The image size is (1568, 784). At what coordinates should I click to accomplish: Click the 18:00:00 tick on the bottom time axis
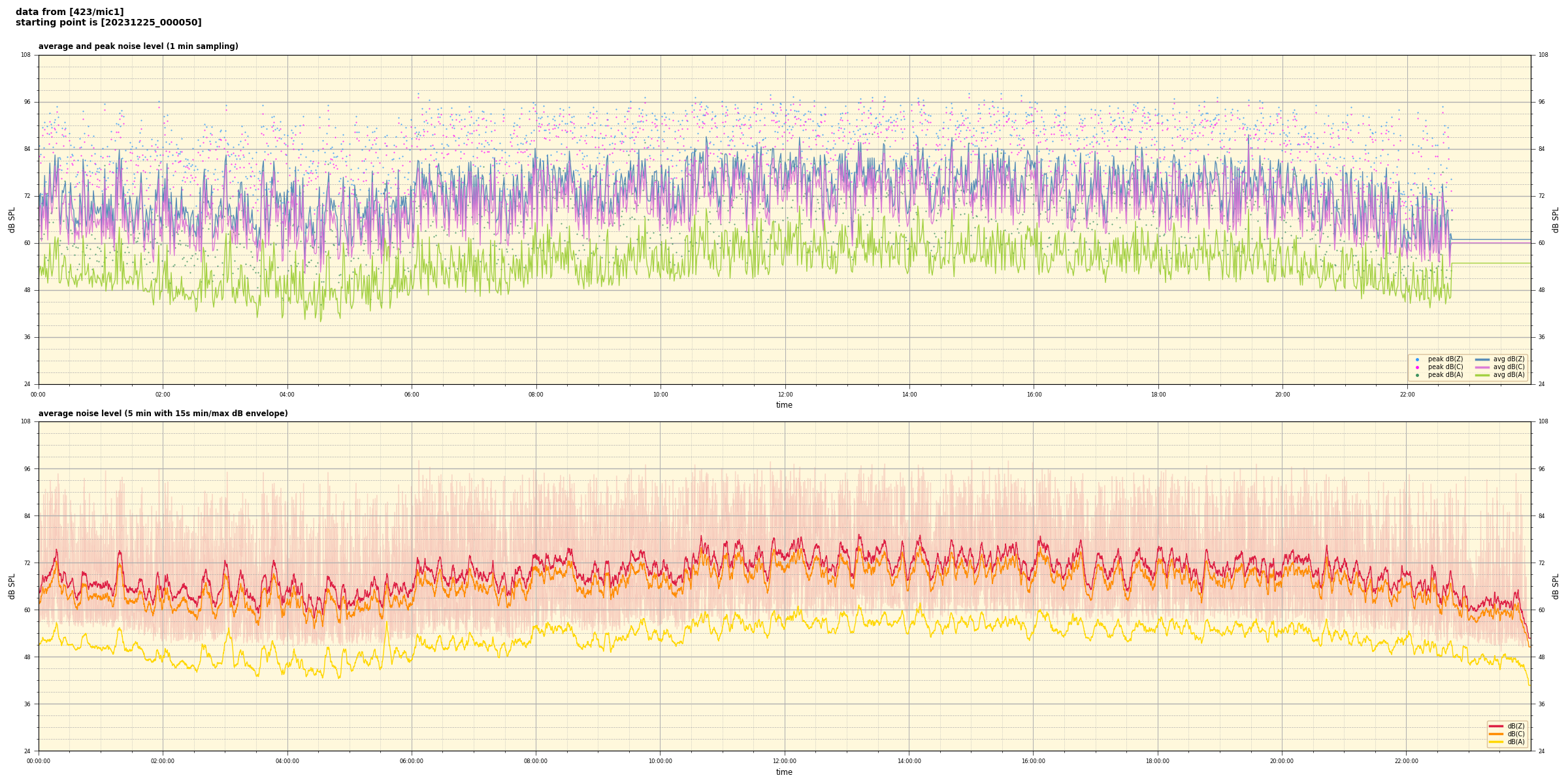tap(1157, 761)
